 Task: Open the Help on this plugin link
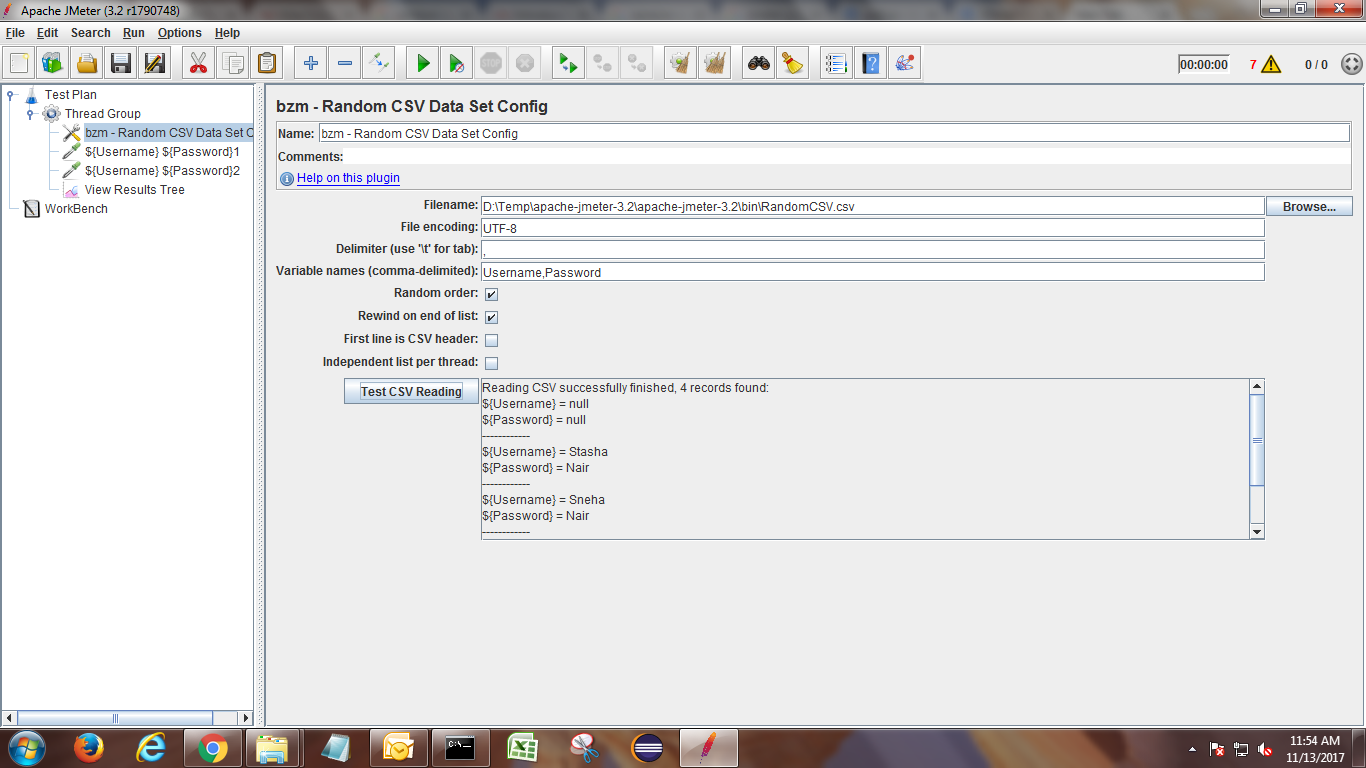tap(348, 178)
